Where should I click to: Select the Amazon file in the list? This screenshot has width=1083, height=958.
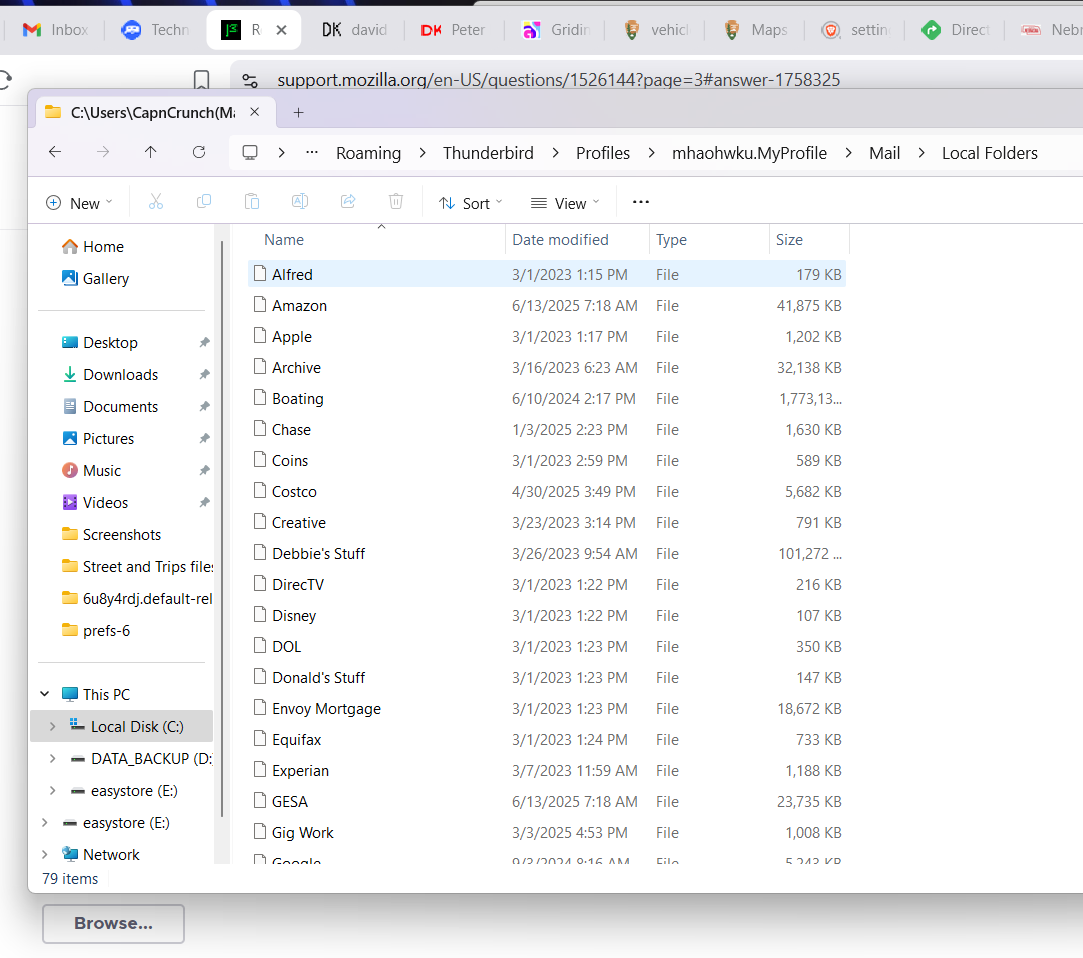coord(299,306)
